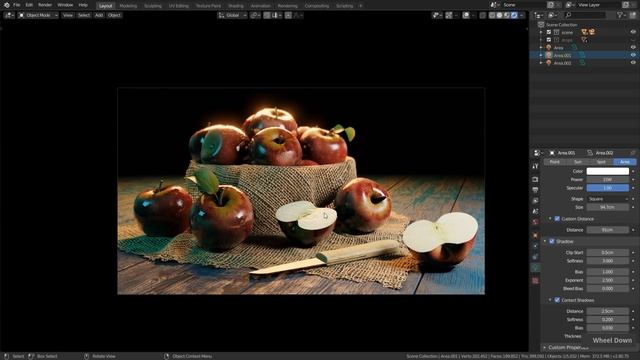Image resolution: width=640 pixels, height=360 pixels.
Task: Switch to the Modeling workspace tab
Action: [128, 6]
